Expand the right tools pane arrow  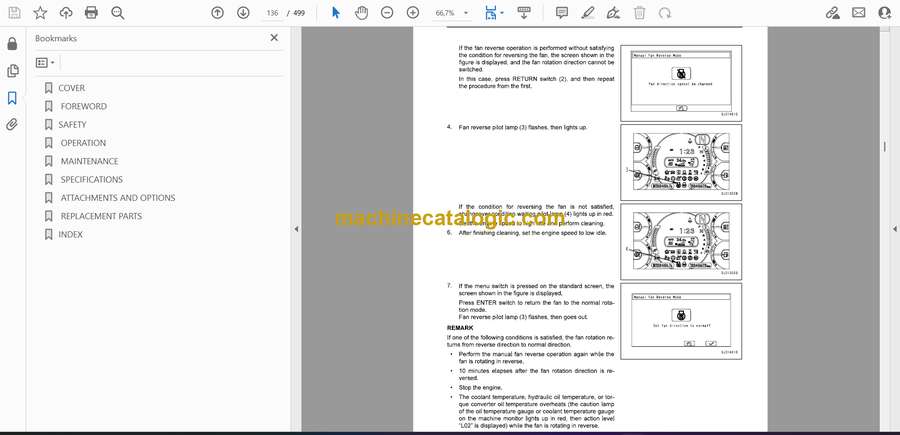tap(894, 229)
